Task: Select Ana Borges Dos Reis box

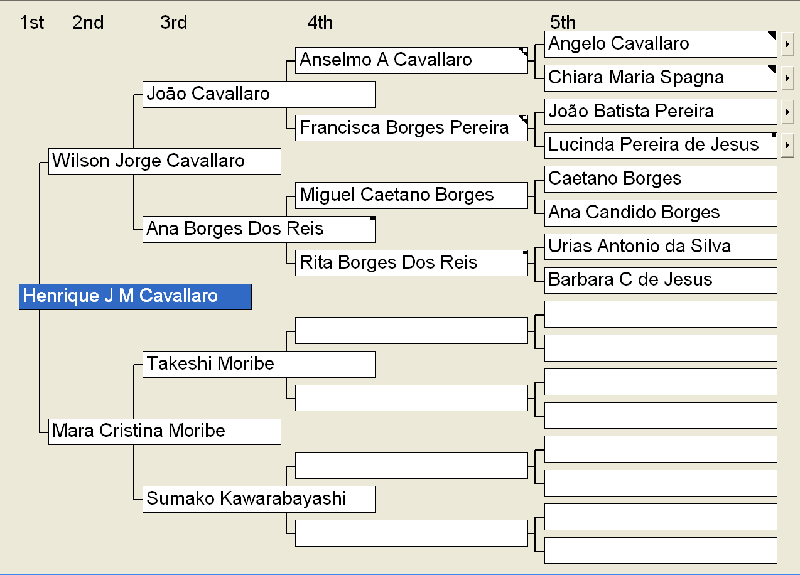Action: click(x=259, y=229)
